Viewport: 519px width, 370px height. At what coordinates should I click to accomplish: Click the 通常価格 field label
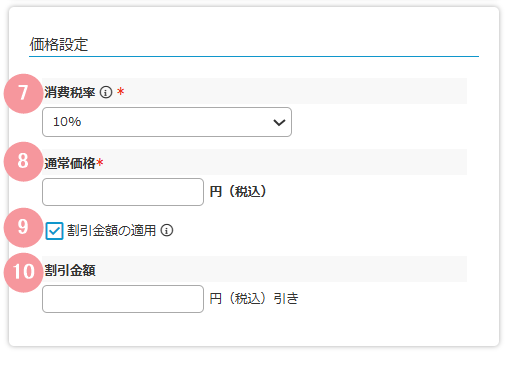(70, 163)
